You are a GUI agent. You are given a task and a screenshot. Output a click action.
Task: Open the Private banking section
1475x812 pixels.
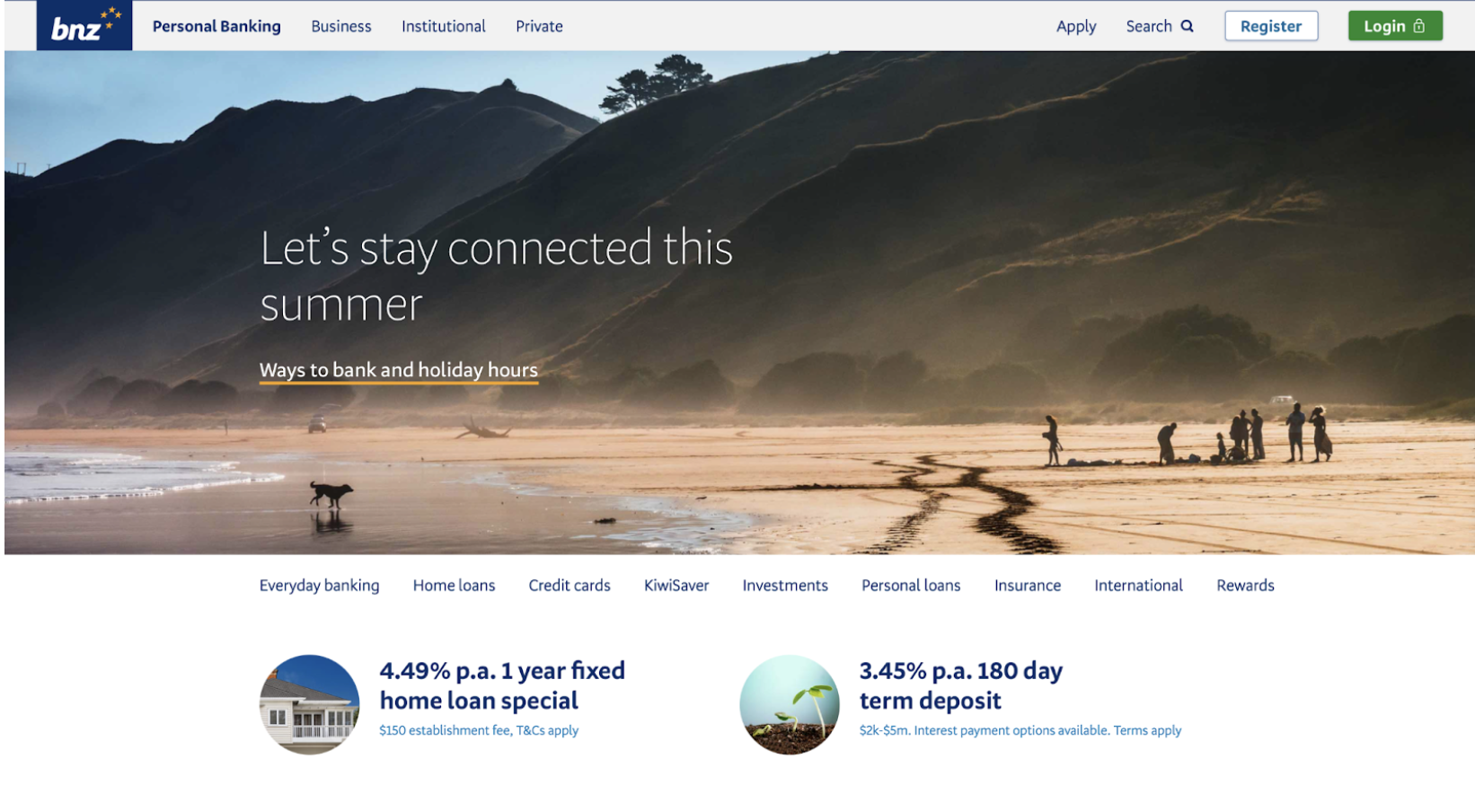click(x=539, y=26)
